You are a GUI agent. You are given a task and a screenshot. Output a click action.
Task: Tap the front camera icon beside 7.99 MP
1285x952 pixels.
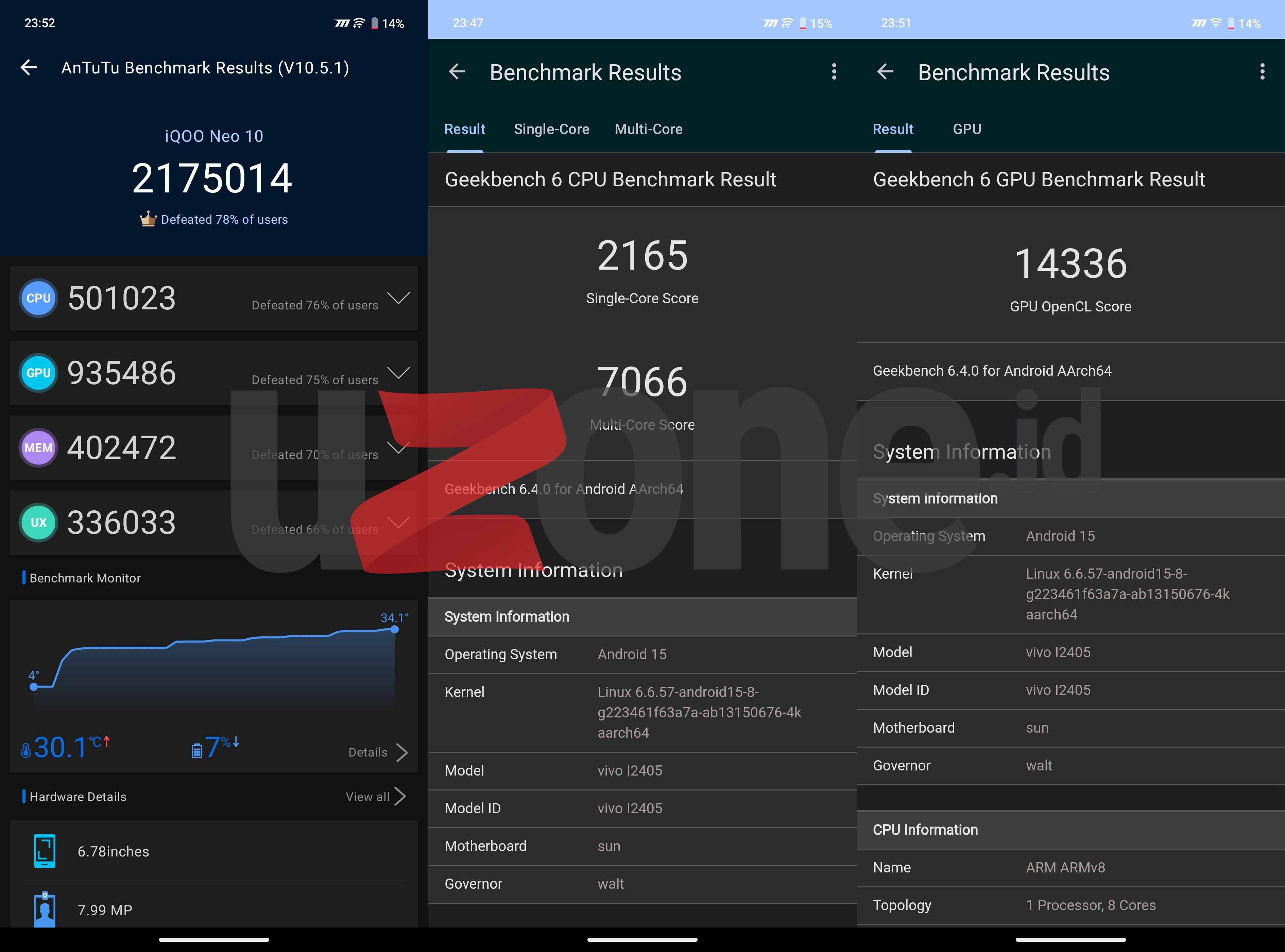[45, 910]
